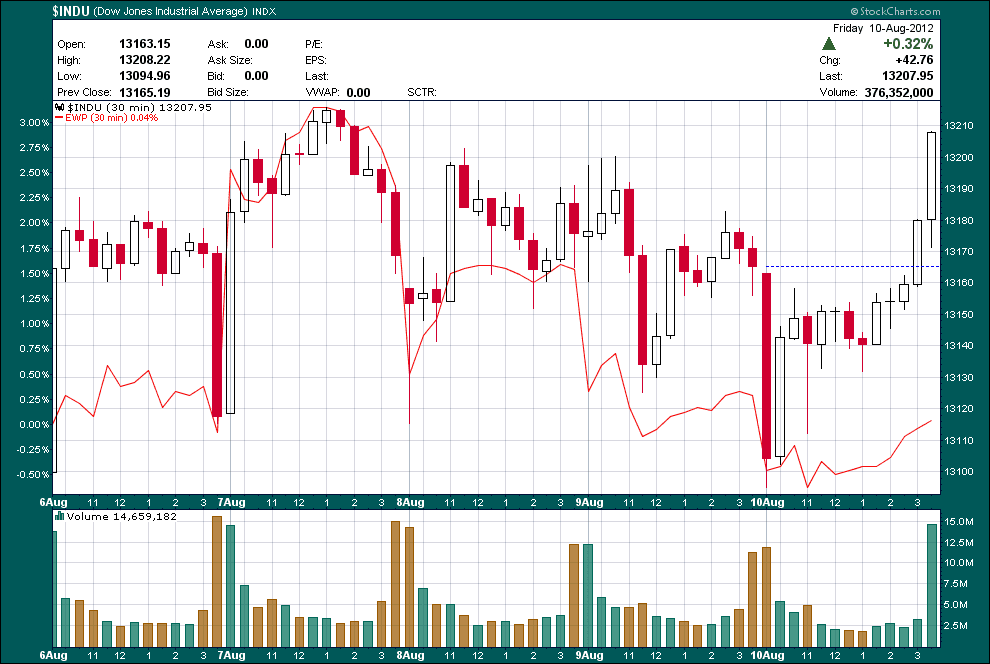990x664 pixels.
Task: Click the Prev Close value 13165.19
Action: coord(145,92)
